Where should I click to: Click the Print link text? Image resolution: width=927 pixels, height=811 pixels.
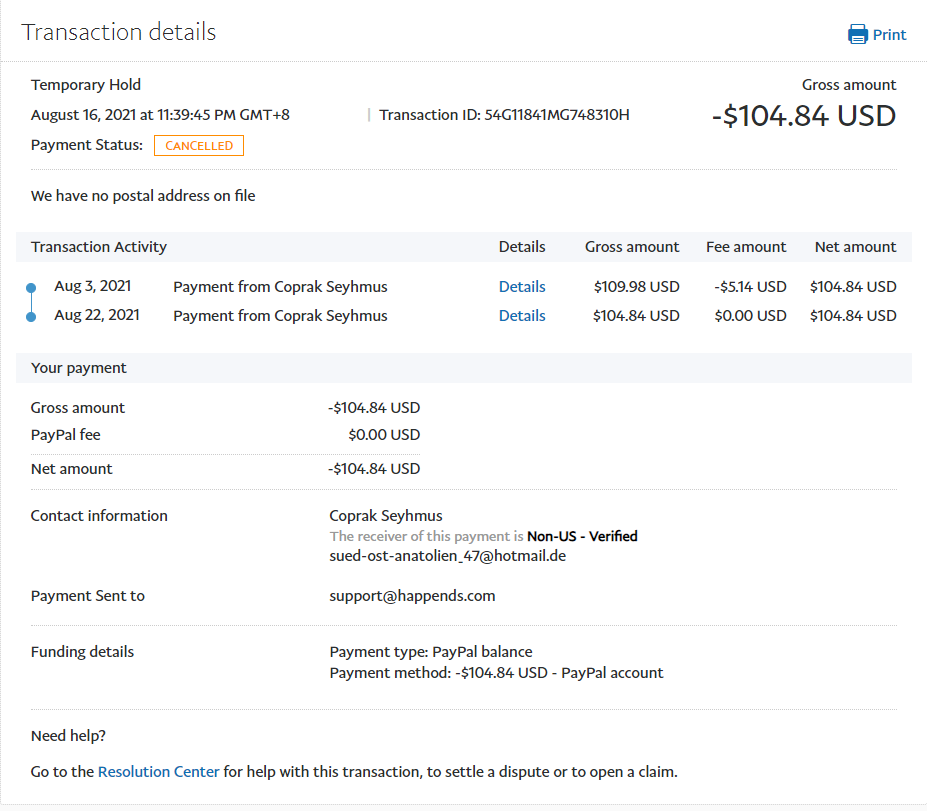[x=889, y=35]
